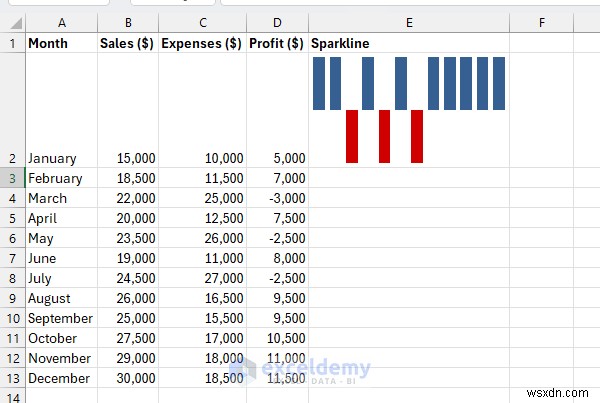Select row 13 header
Screen dimensions: 600x403
click(13, 378)
